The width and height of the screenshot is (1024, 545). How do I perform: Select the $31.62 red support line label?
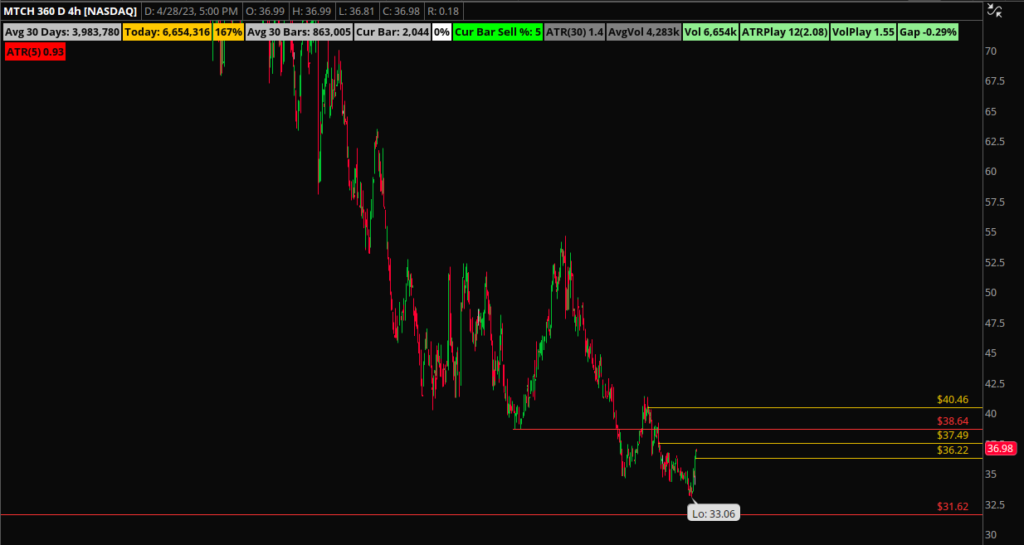(953, 507)
